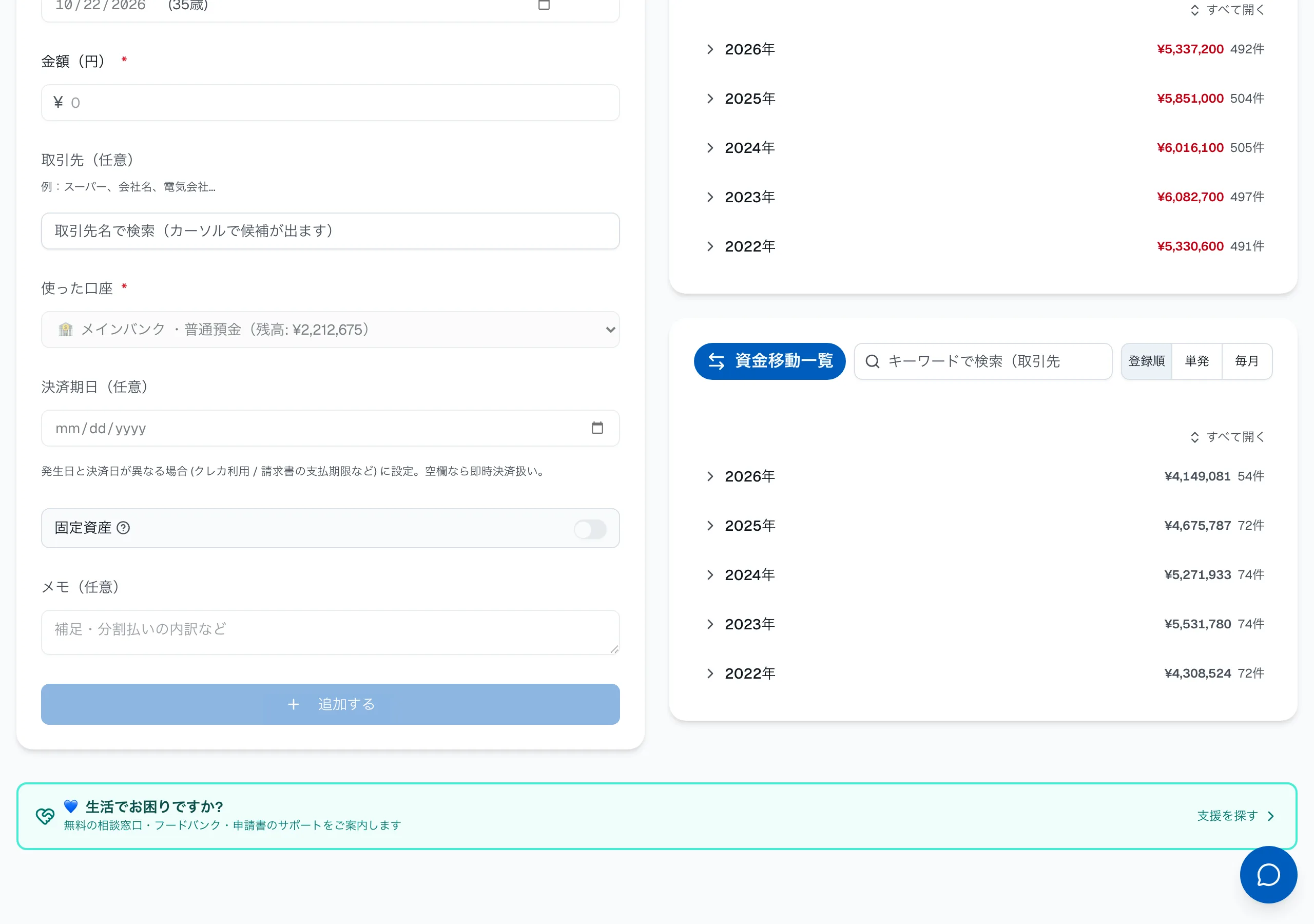Focus the keyword search field

[983, 361]
